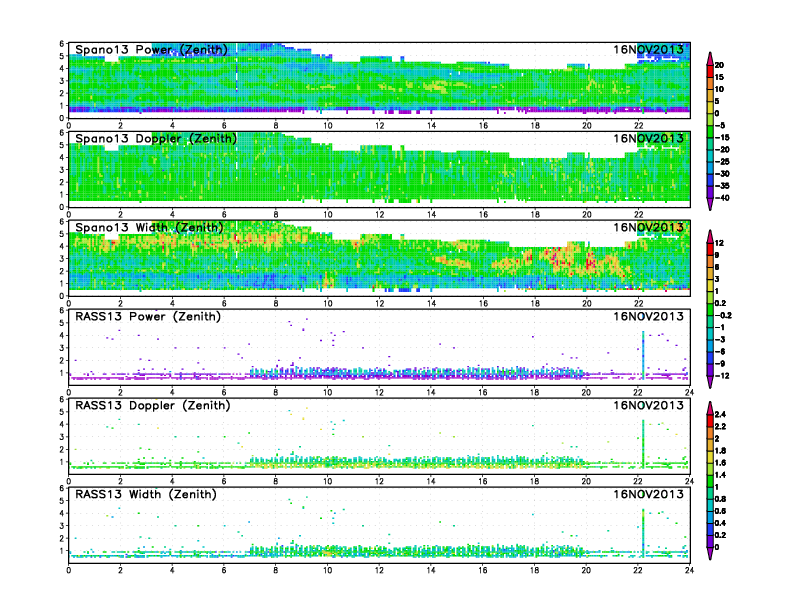Click the 12 label on middle colorbar
The image size is (792, 612).
719,243
